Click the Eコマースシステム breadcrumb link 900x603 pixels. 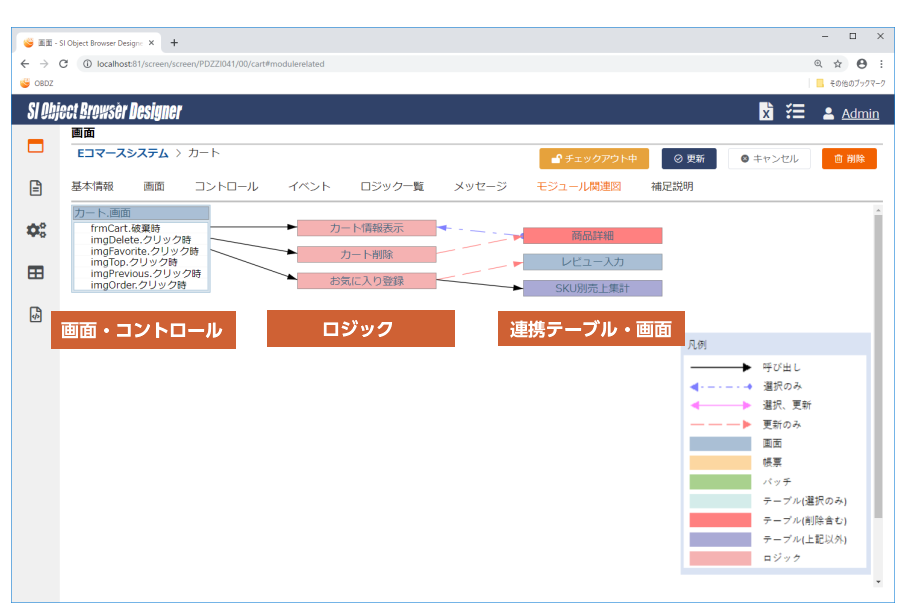pyautogui.click(x=122, y=153)
